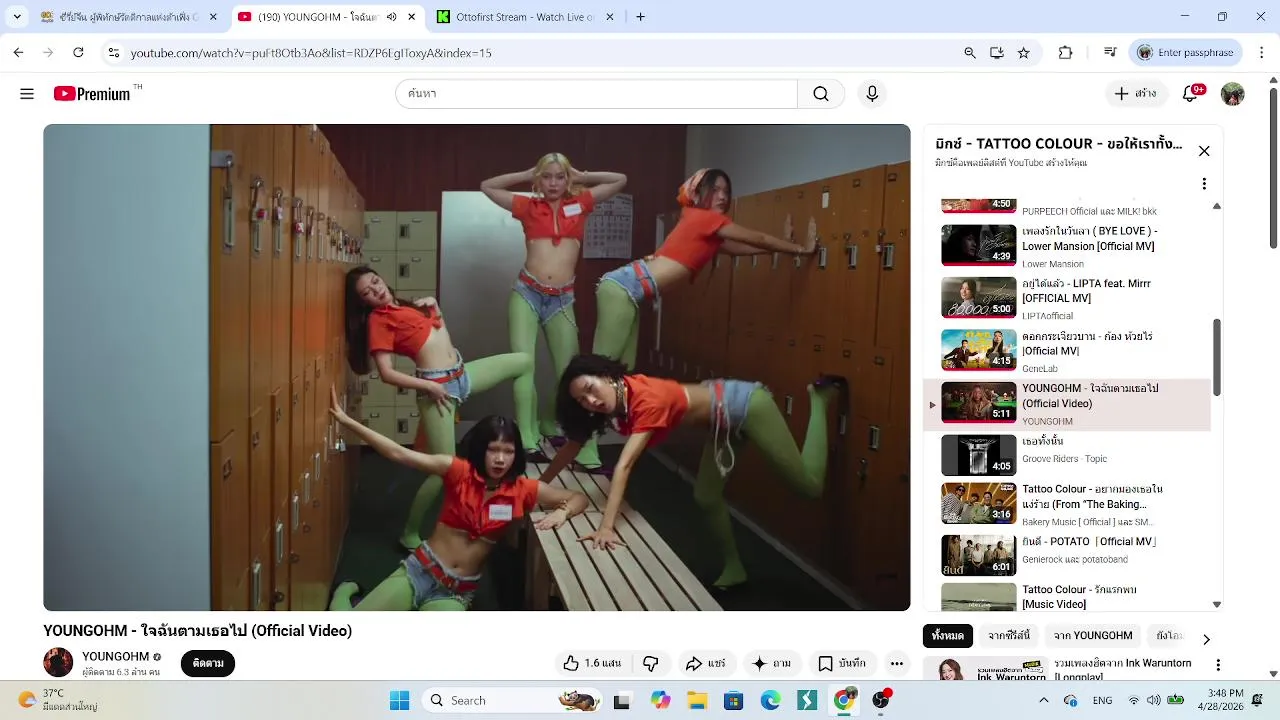Click the Enter passphrase profile button

pos(1185,53)
